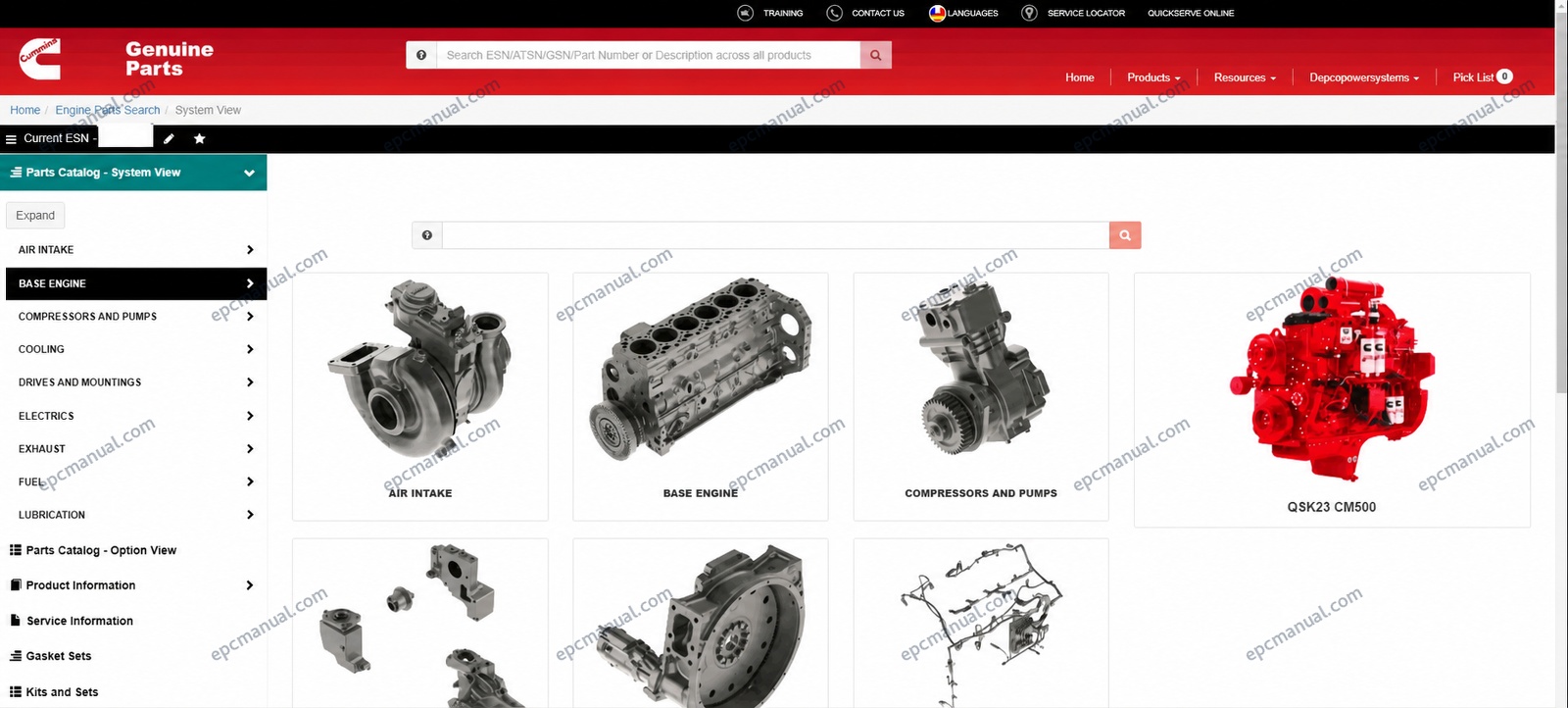Open the Pick List

click(x=1483, y=76)
